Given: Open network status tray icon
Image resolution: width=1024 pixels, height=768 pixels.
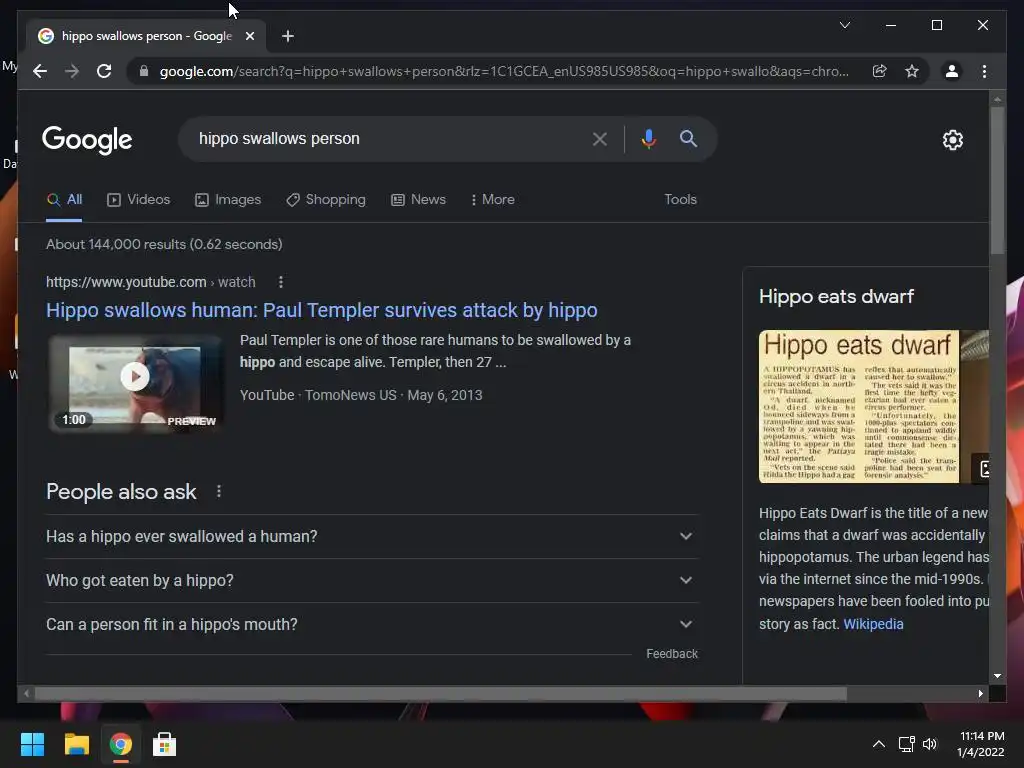Looking at the screenshot, I should pos(906,744).
